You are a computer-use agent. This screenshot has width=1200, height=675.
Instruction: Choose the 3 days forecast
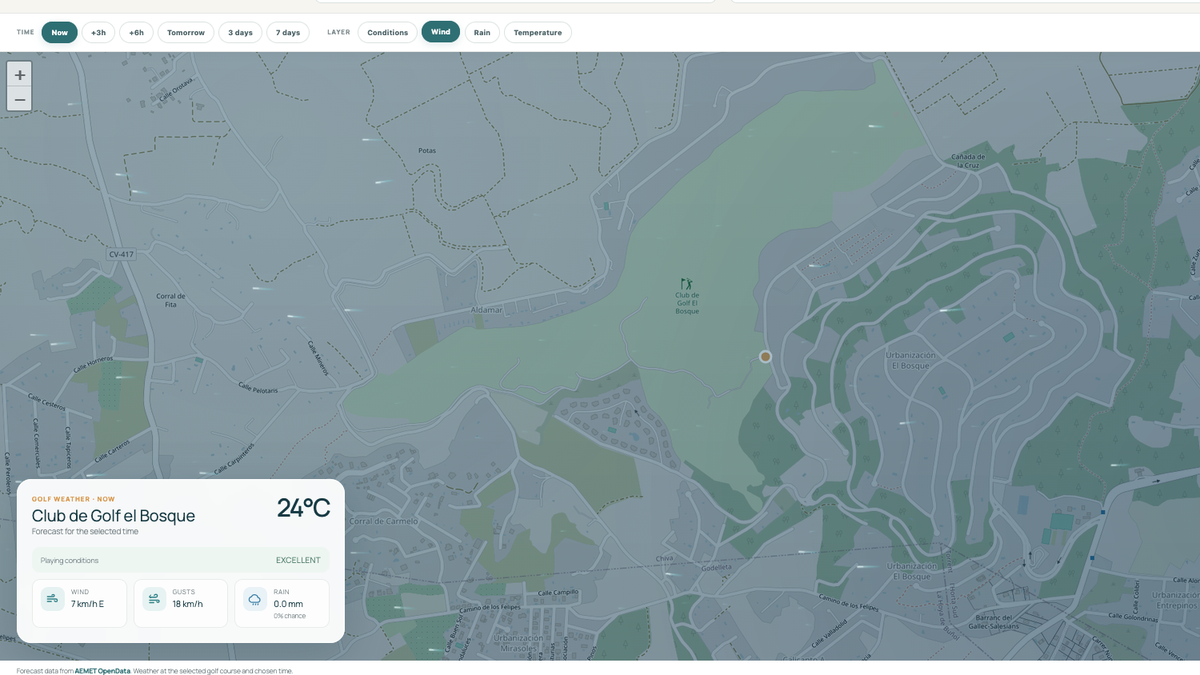(240, 32)
